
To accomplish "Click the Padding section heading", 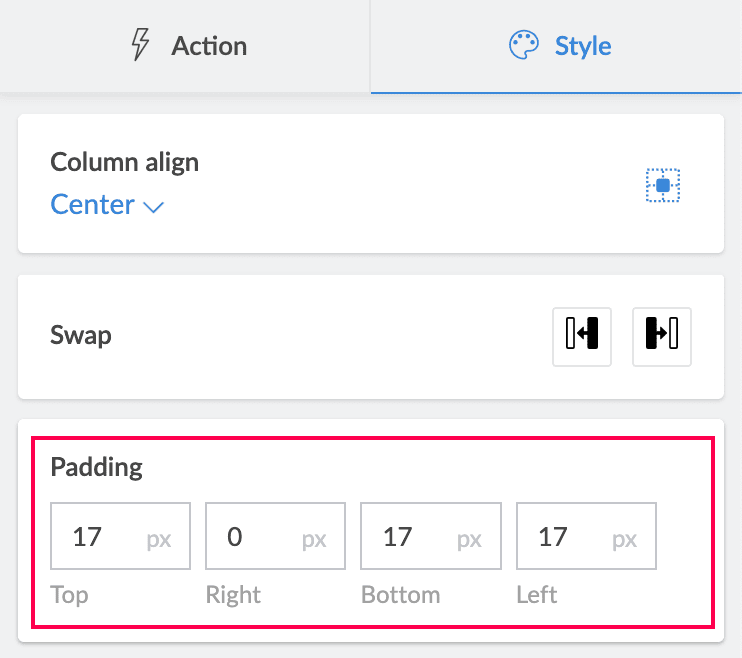I will tap(97, 466).
